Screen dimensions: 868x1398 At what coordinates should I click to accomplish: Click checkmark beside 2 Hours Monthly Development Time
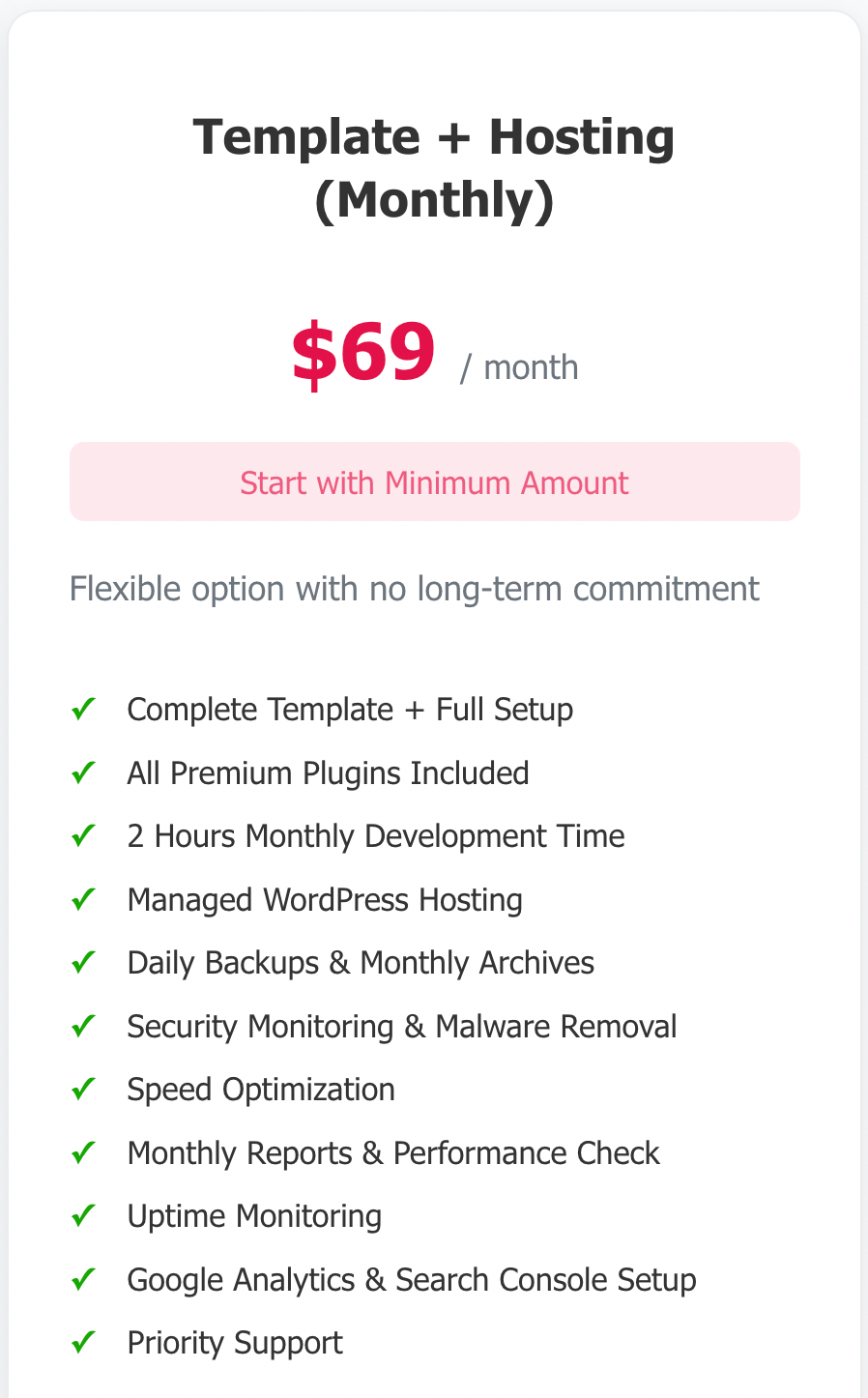(x=83, y=836)
